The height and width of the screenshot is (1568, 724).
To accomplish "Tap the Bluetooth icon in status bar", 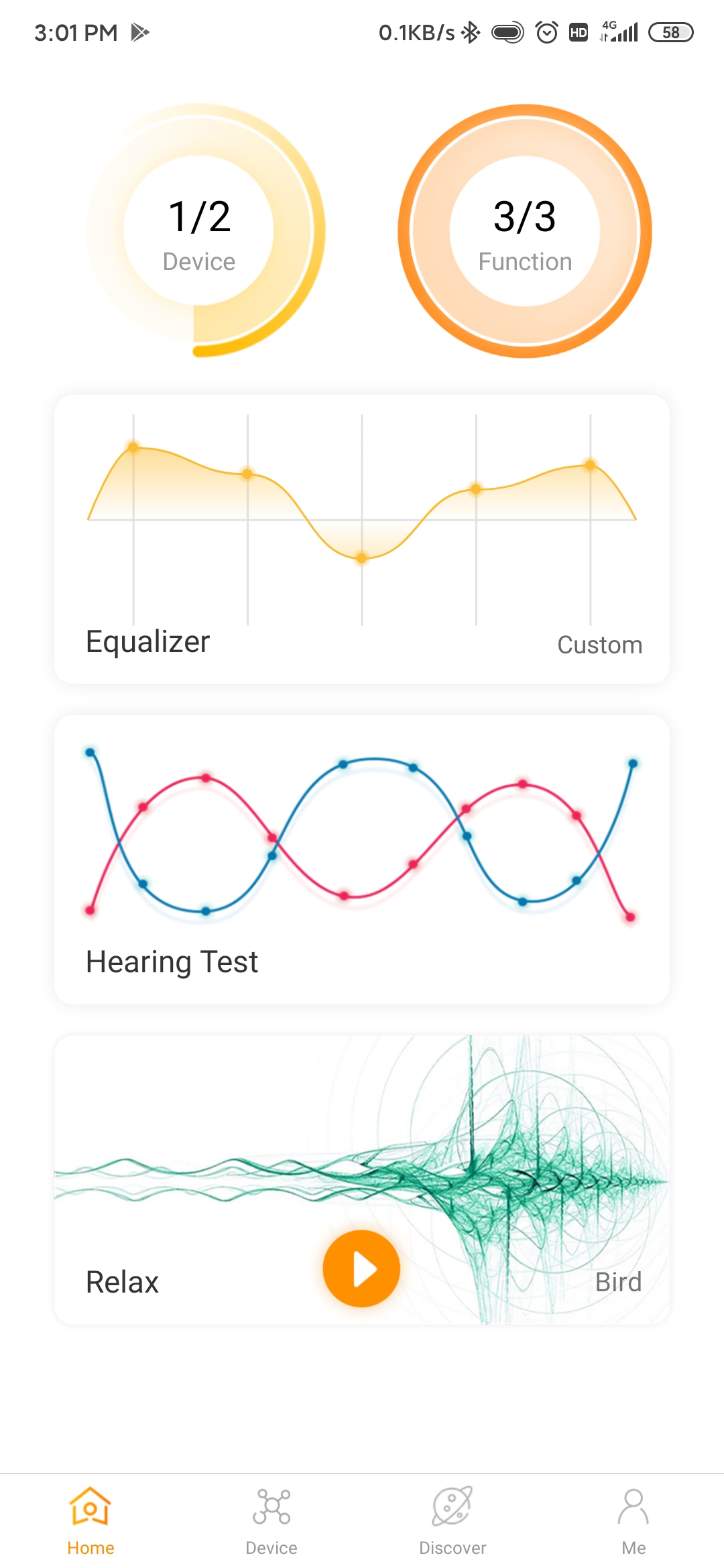I will [x=471, y=32].
